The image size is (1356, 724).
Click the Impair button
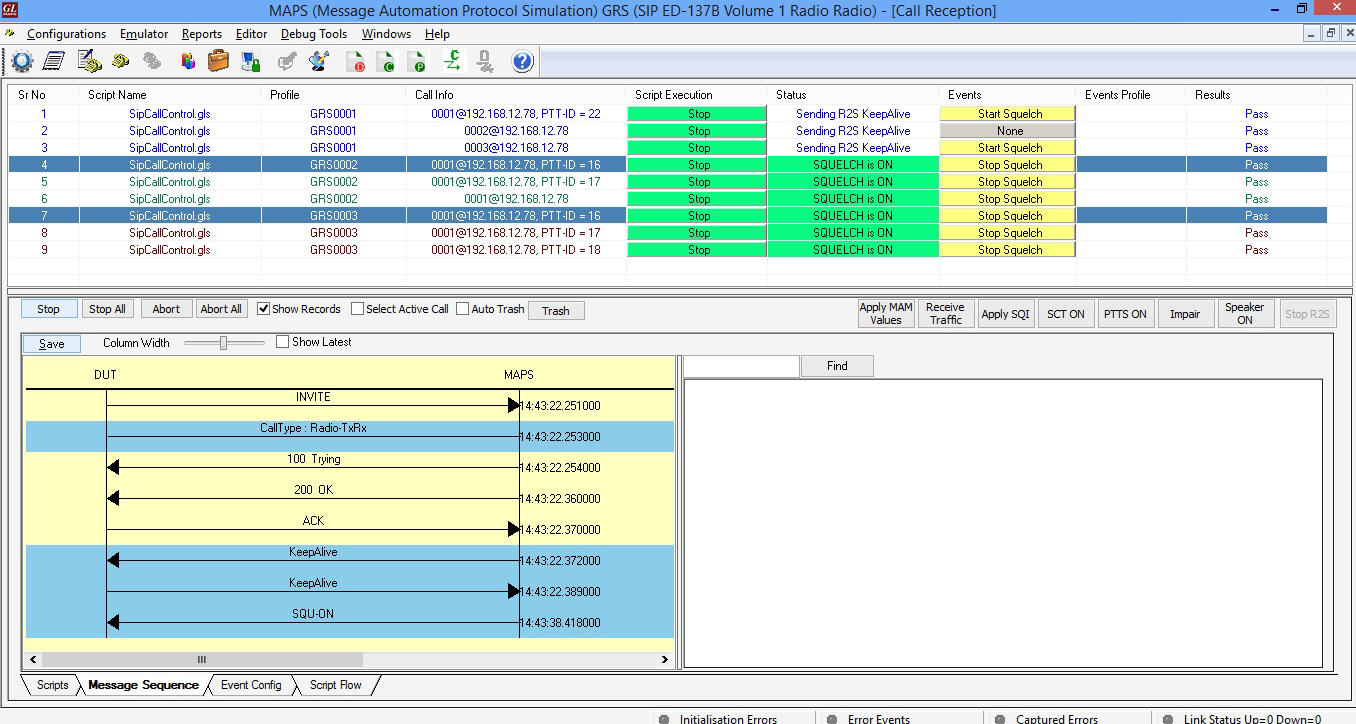1185,314
